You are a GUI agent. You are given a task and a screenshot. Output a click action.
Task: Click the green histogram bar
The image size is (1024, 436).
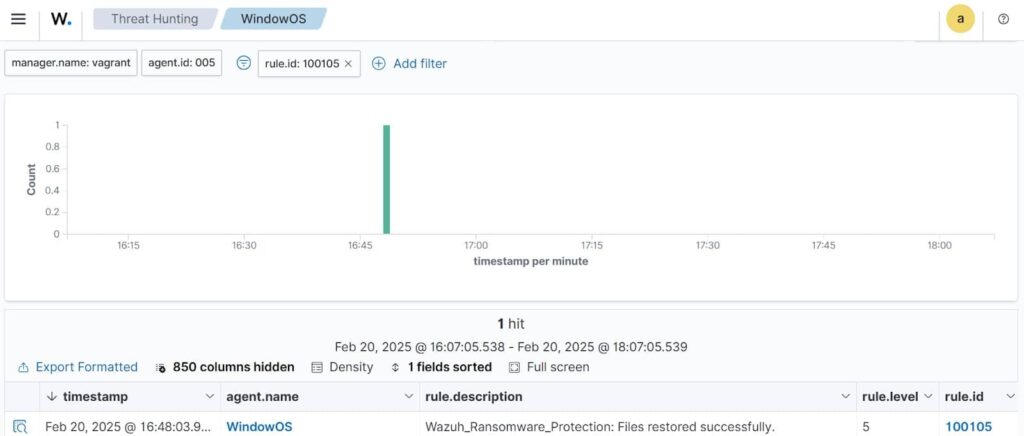[x=387, y=179]
